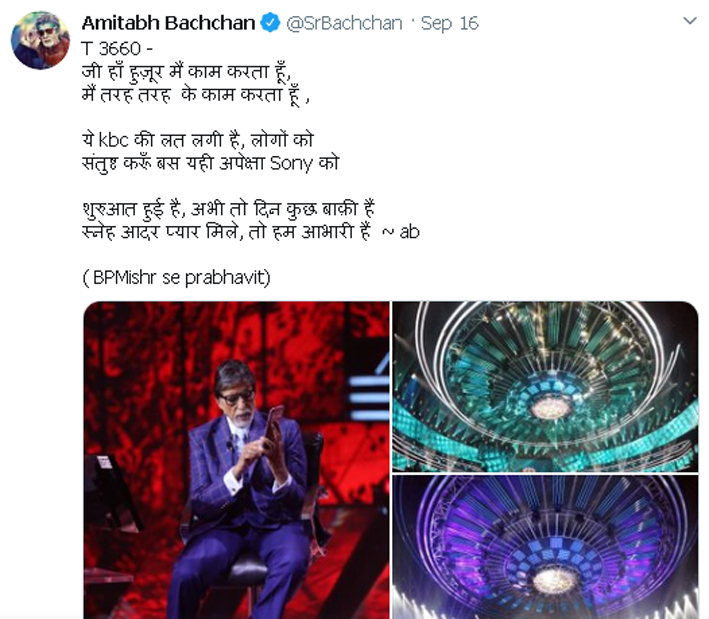This screenshot has height=619, width=709.
Task: Click the glowing chandelier center in teal photo
Action: (x=550, y=408)
